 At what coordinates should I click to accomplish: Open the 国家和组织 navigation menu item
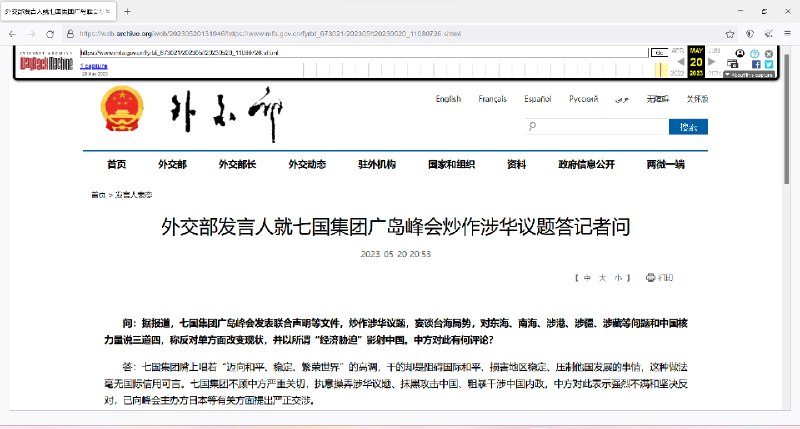pyautogui.click(x=452, y=164)
